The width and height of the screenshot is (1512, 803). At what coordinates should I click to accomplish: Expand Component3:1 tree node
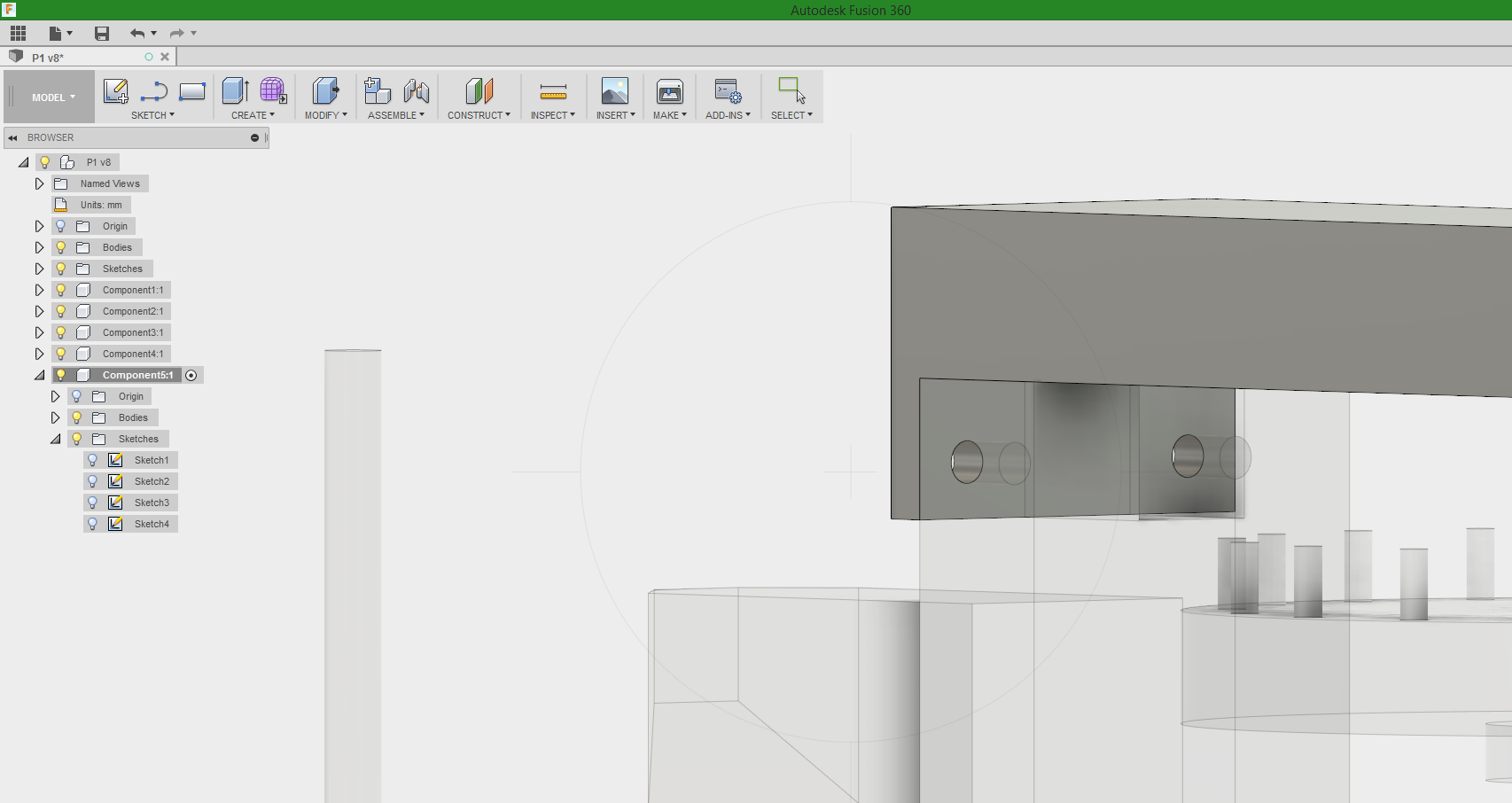[39, 332]
